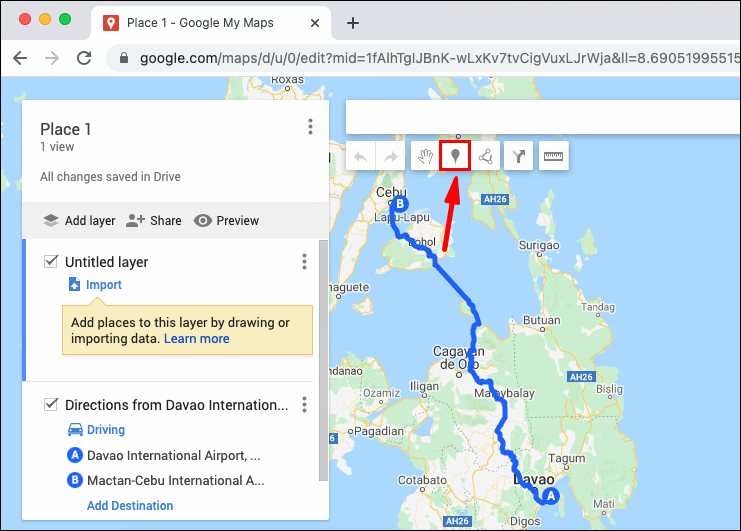Click the Undo arrow in map toolbar

pyautogui.click(x=361, y=156)
